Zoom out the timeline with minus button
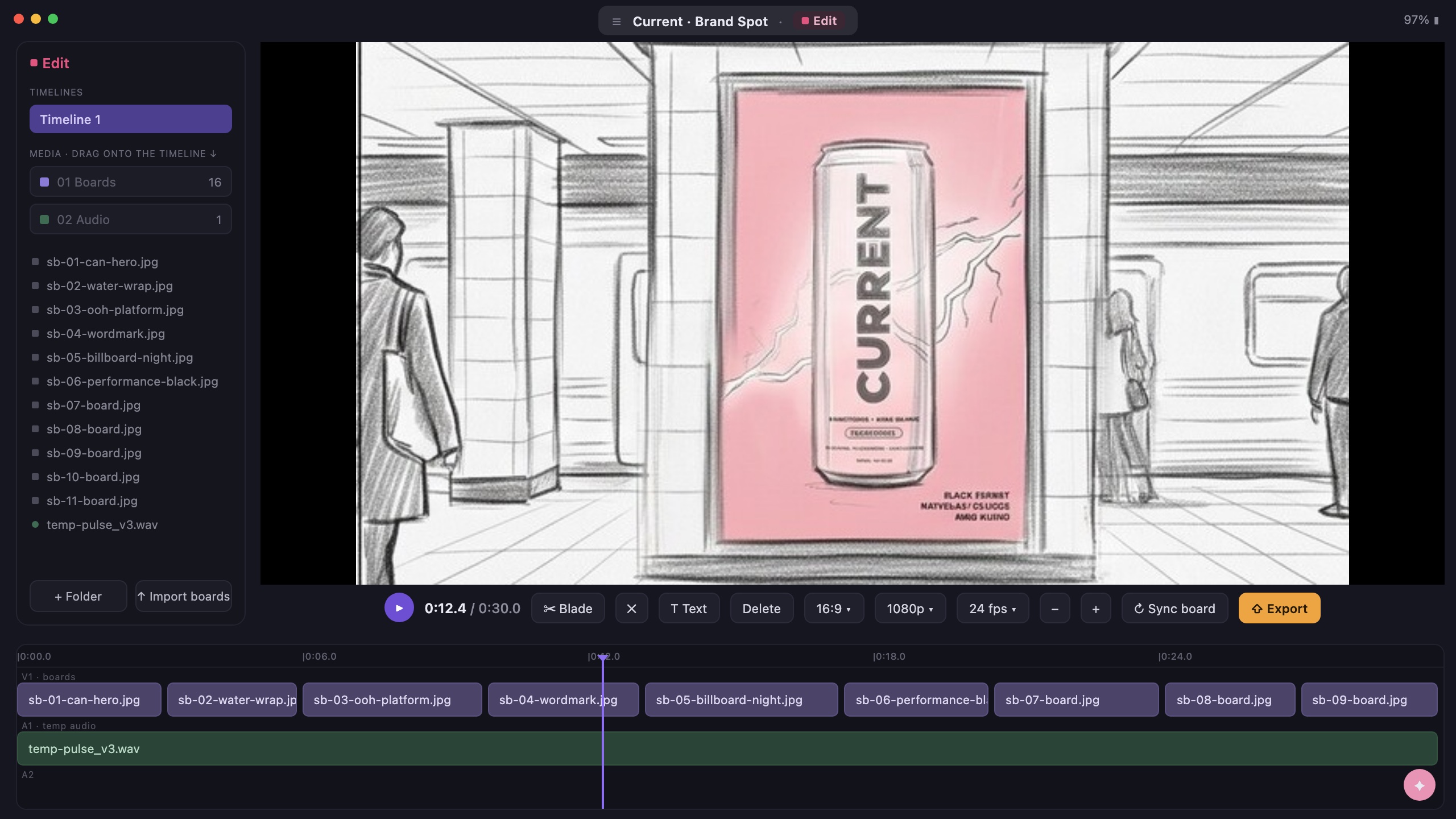 point(1055,609)
